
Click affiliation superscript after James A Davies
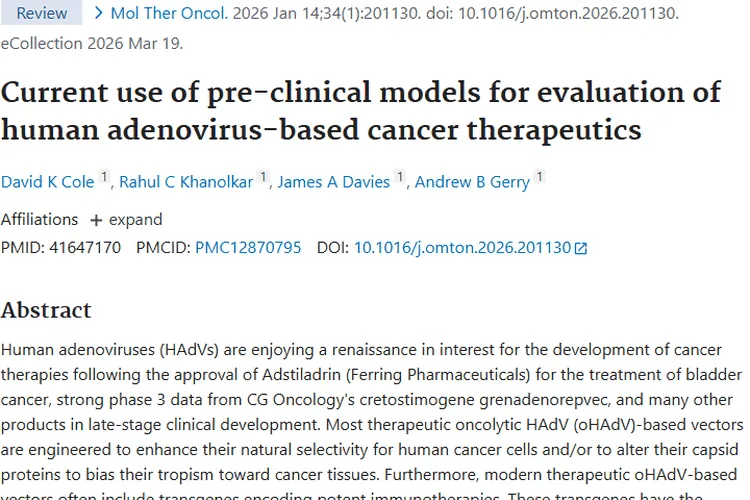point(400,177)
